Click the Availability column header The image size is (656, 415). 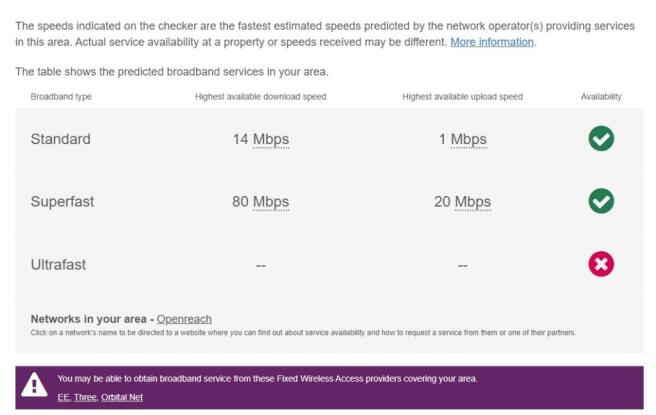click(601, 96)
